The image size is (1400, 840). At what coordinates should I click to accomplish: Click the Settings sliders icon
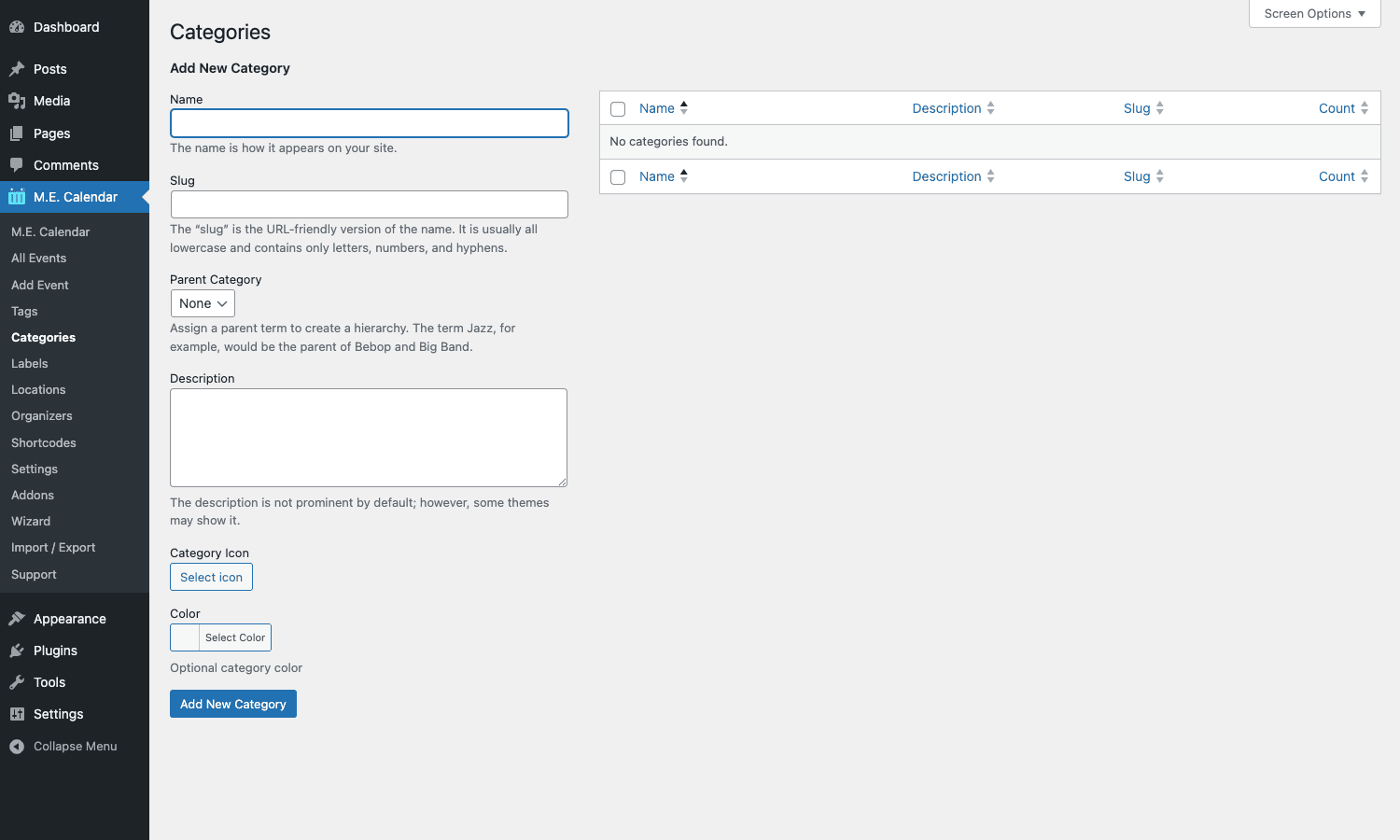pos(17,714)
